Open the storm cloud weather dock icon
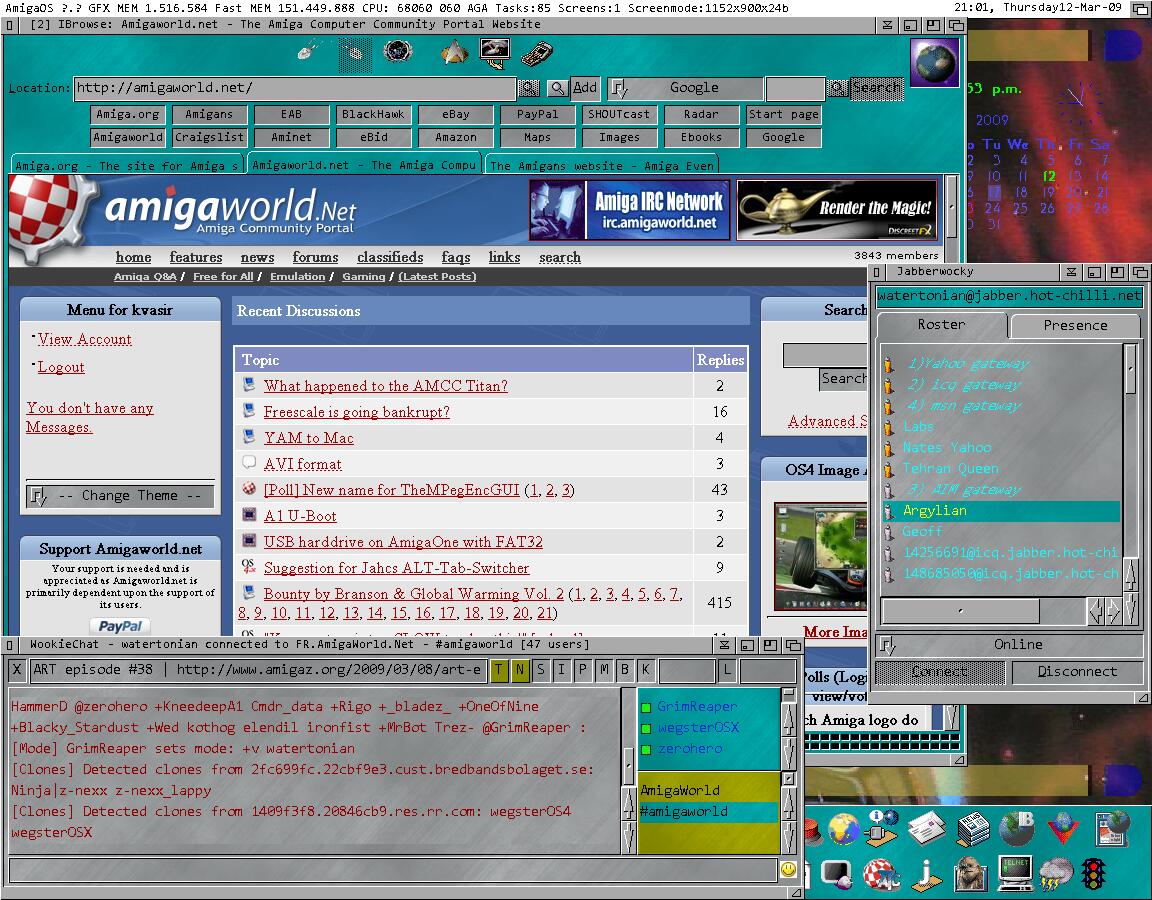 click(1056, 873)
